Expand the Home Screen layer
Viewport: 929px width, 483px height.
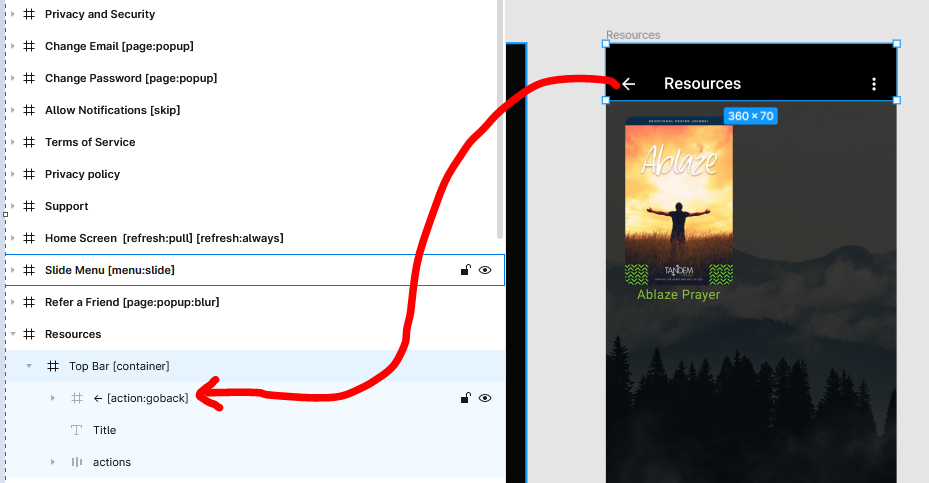point(12,238)
